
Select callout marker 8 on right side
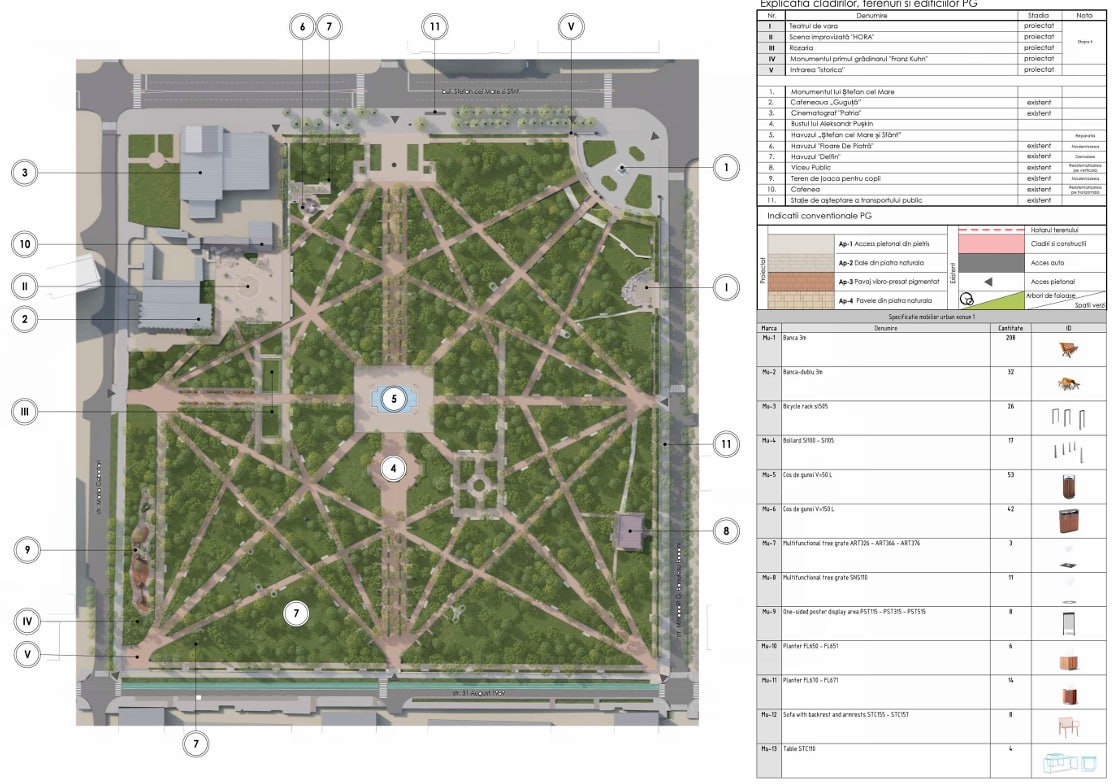pyautogui.click(x=725, y=532)
